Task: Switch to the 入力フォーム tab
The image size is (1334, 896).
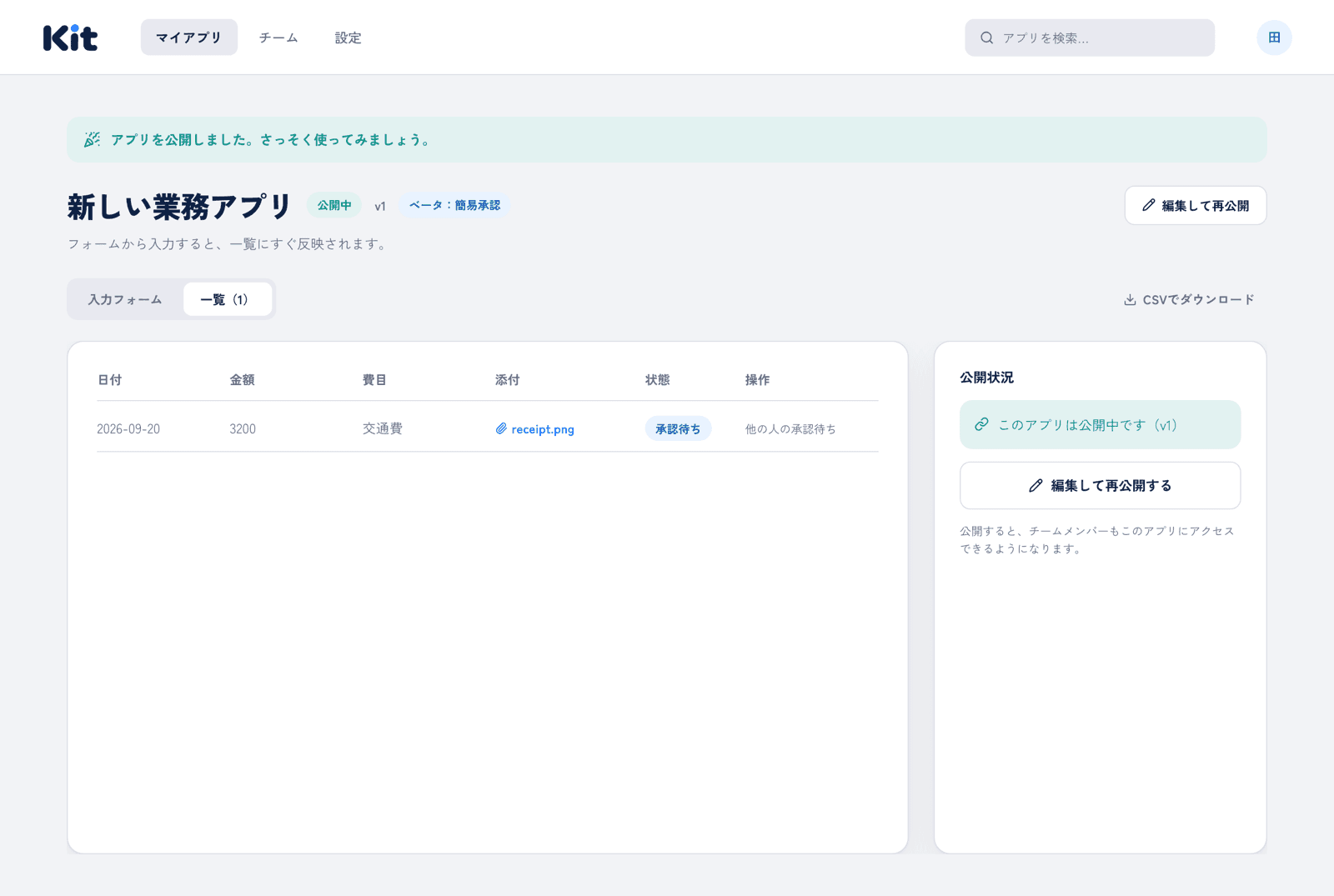Action: point(125,299)
